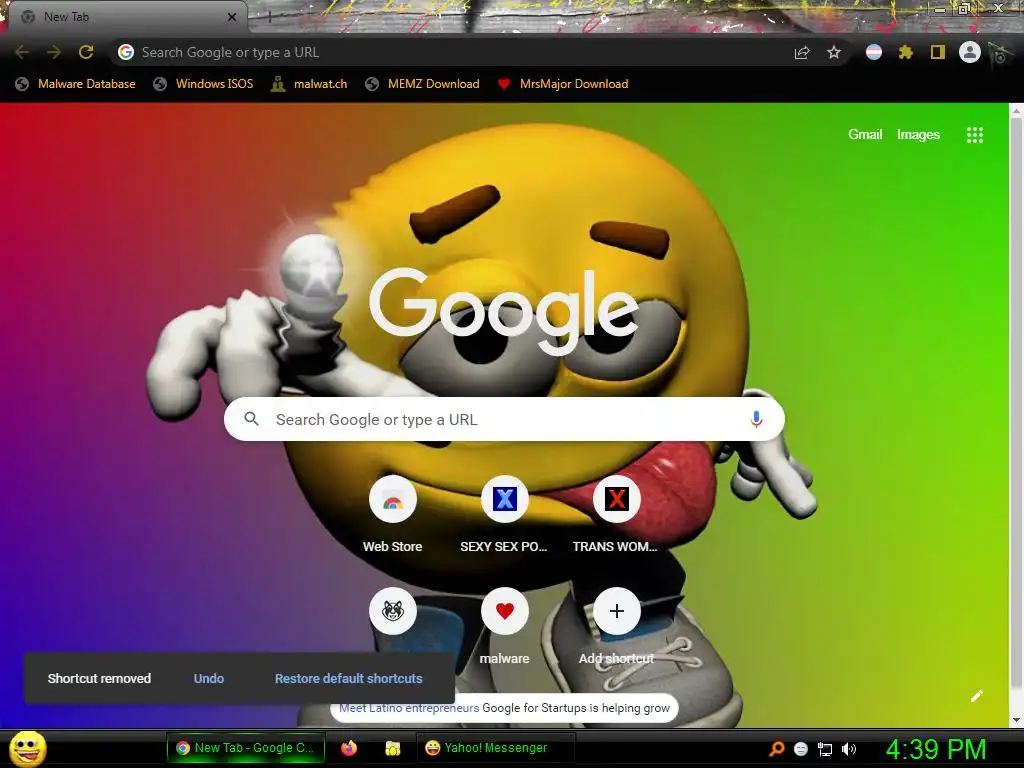Toggle the side panel icon
This screenshot has height=768, width=1024.
pos(938,52)
